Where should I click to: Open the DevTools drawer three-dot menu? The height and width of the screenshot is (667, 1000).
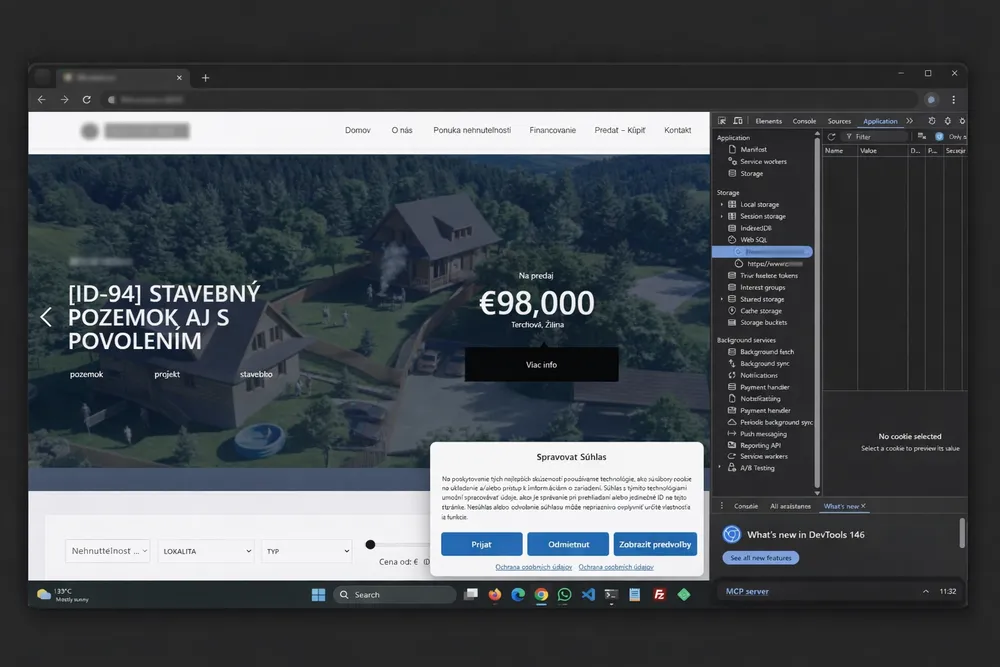point(722,506)
